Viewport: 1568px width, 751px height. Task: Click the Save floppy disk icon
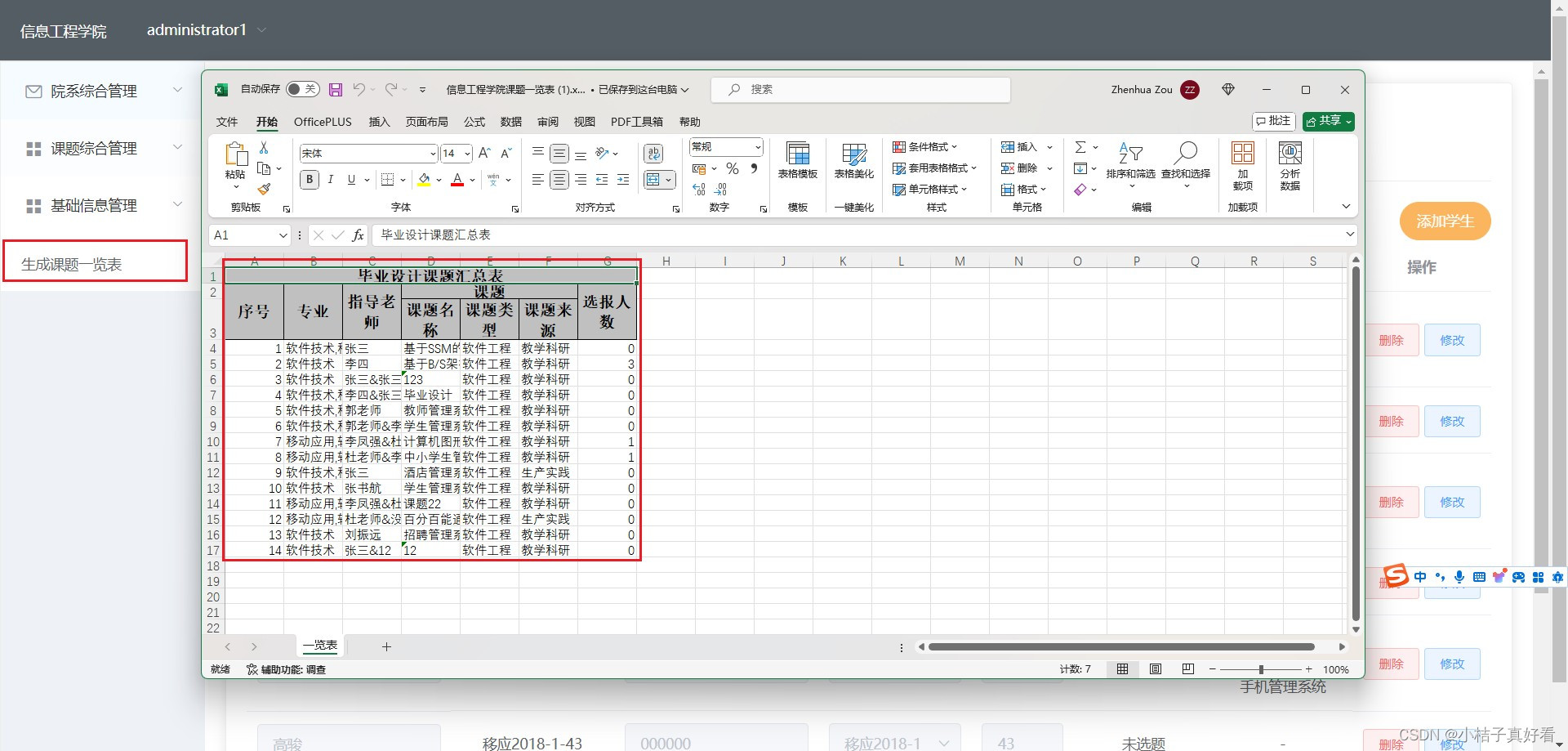click(x=336, y=89)
